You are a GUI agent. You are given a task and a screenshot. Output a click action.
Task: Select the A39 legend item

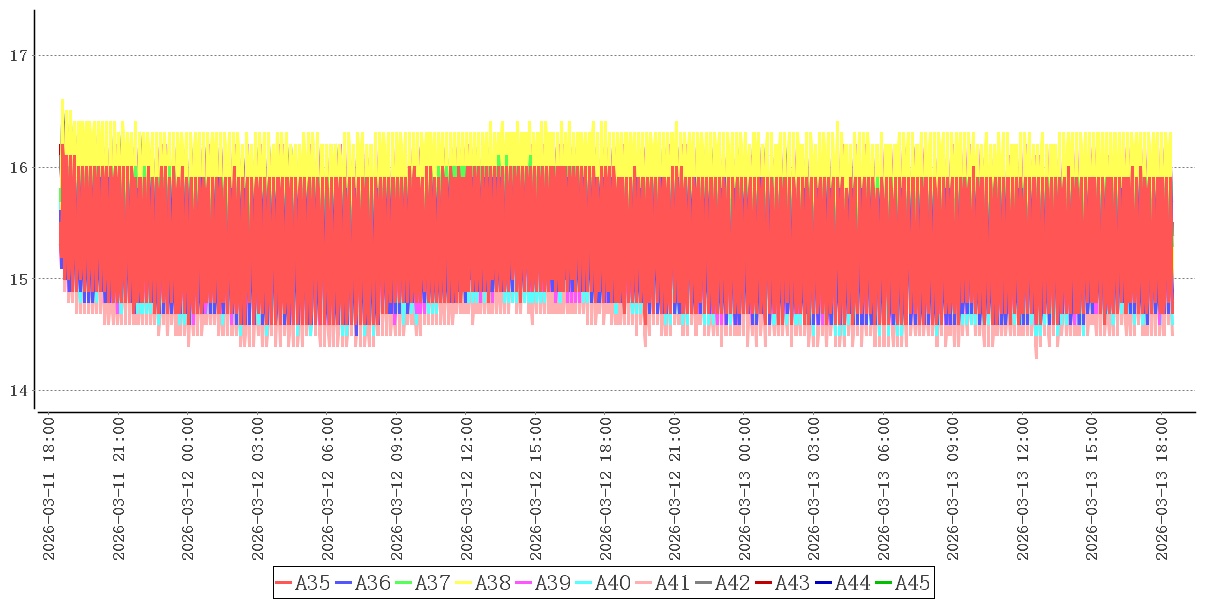(552, 583)
